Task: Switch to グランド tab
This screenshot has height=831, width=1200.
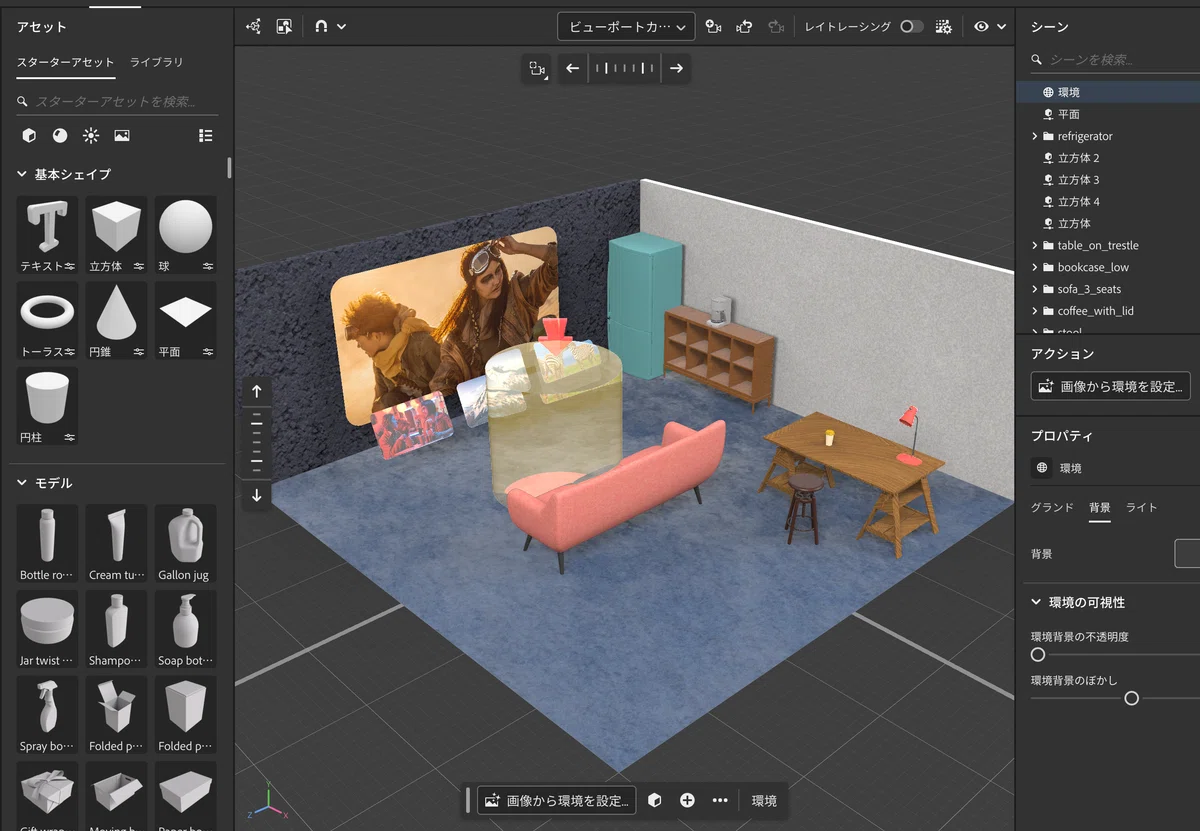Action: [1052, 508]
